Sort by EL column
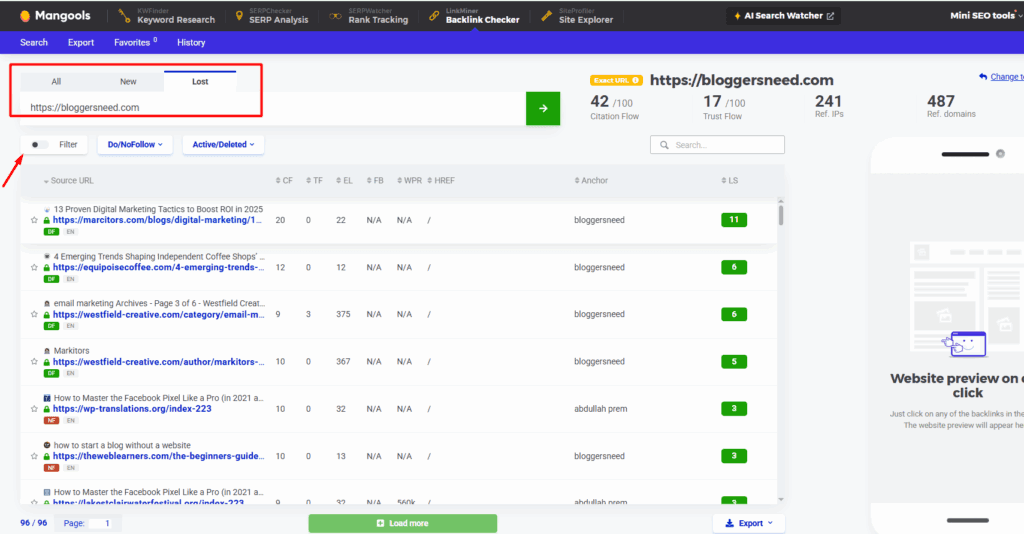The width and height of the screenshot is (1024, 534). 344,181
